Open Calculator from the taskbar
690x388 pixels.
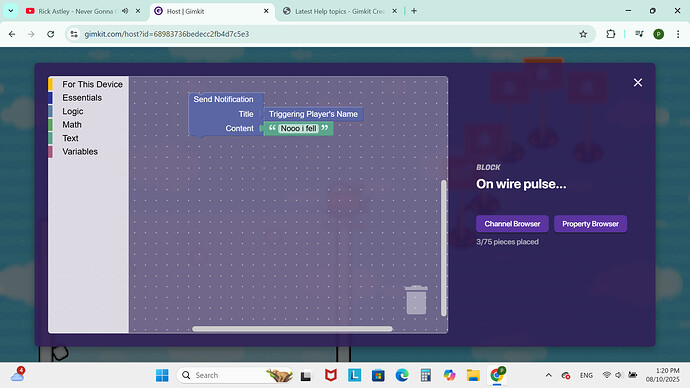click(x=426, y=375)
